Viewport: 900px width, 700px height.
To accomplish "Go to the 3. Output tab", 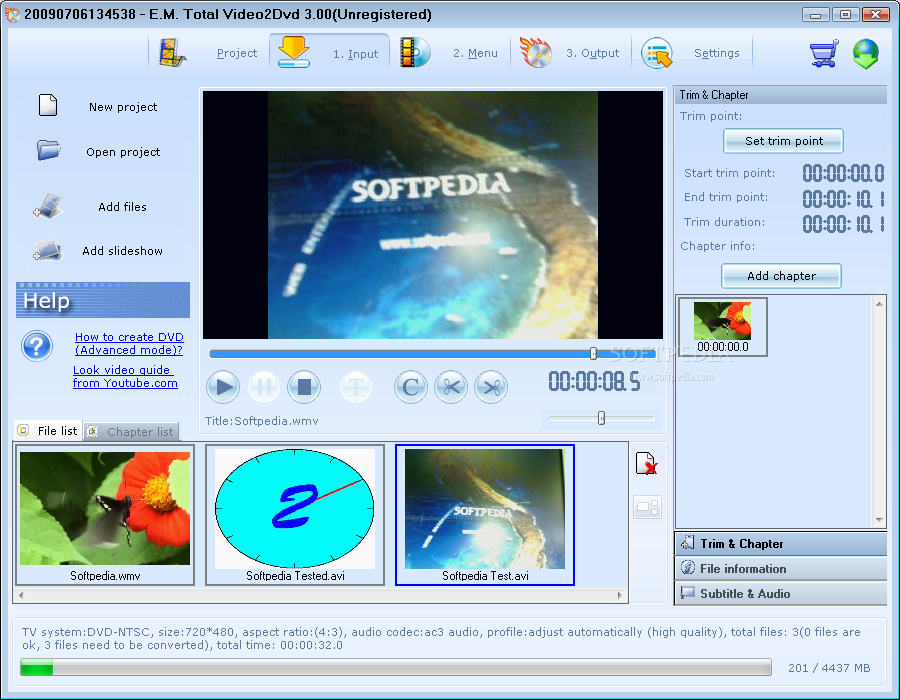I will point(592,53).
